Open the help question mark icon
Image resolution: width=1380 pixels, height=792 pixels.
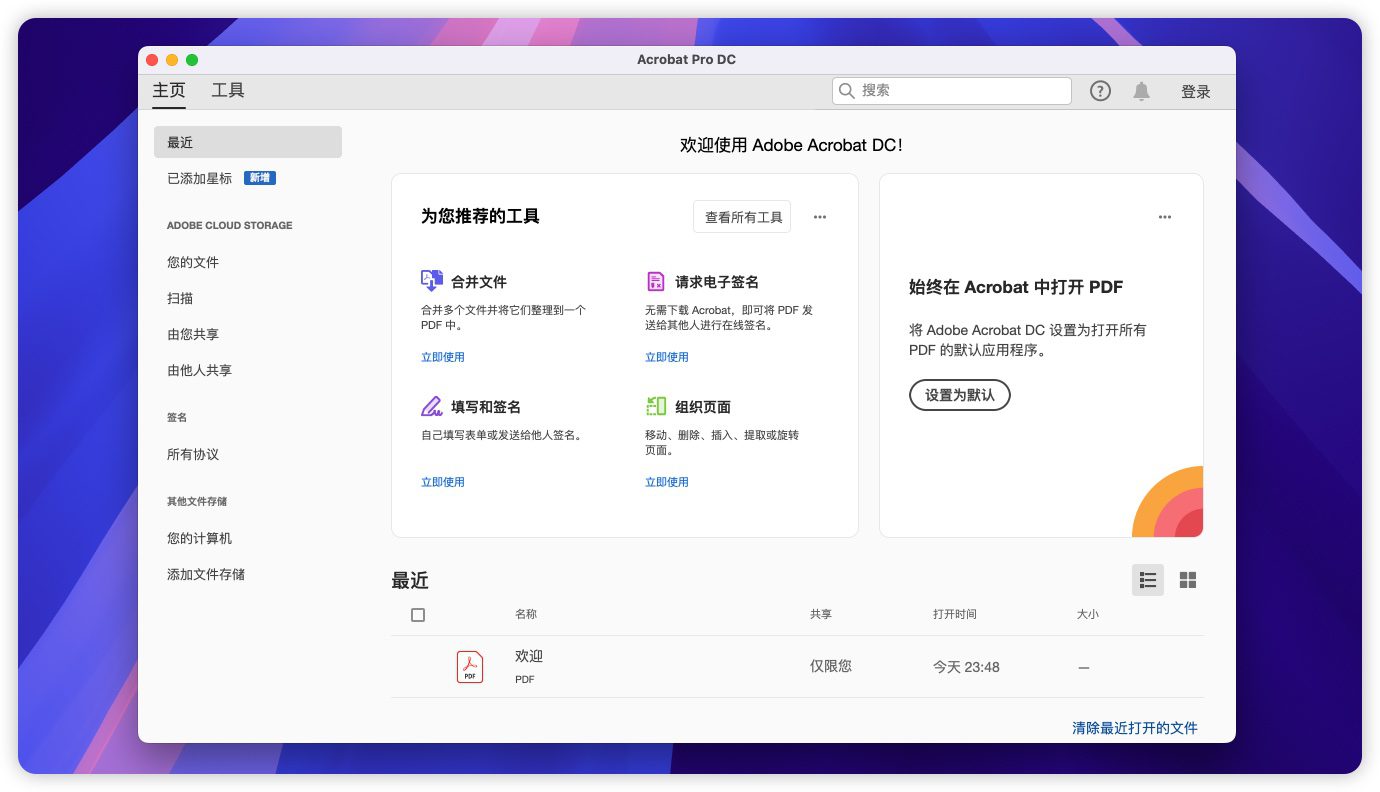coord(1100,91)
